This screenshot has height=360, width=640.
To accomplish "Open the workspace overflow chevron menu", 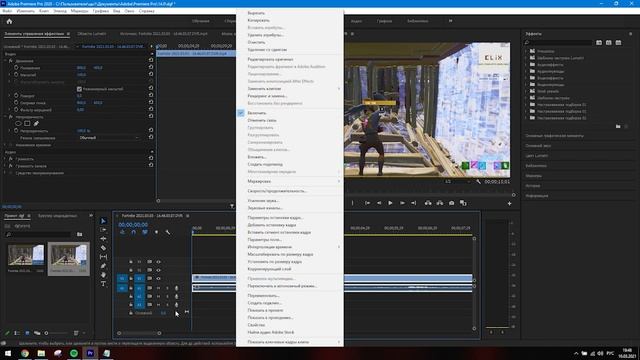I will (x=450, y=21).
